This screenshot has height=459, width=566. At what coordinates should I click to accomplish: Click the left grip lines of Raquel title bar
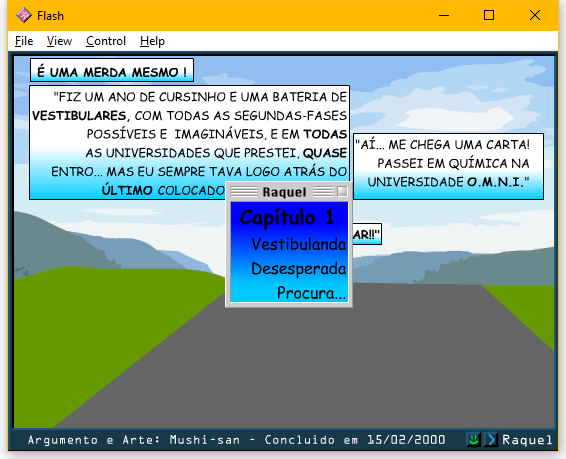(244, 192)
